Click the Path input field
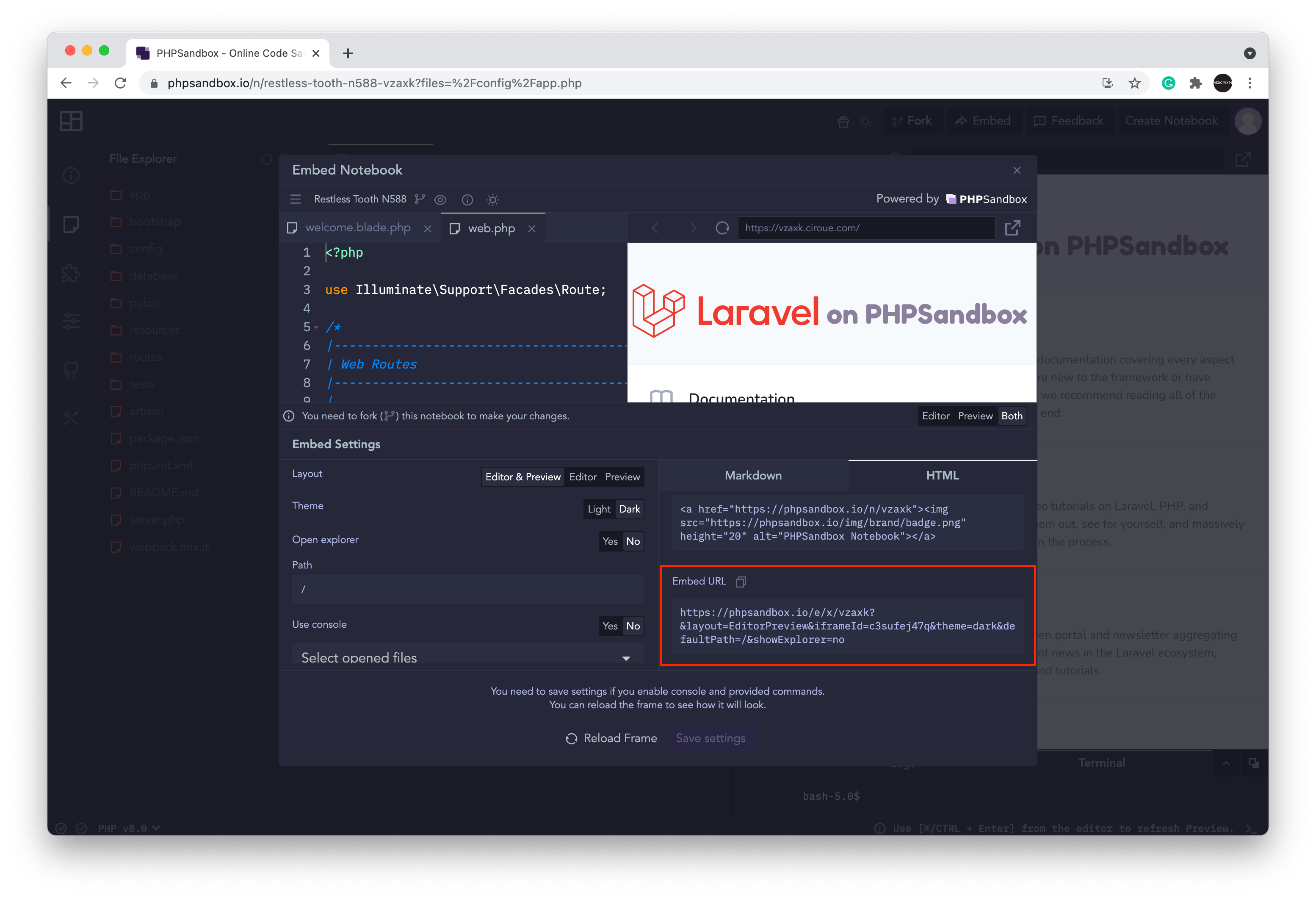 click(x=468, y=590)
